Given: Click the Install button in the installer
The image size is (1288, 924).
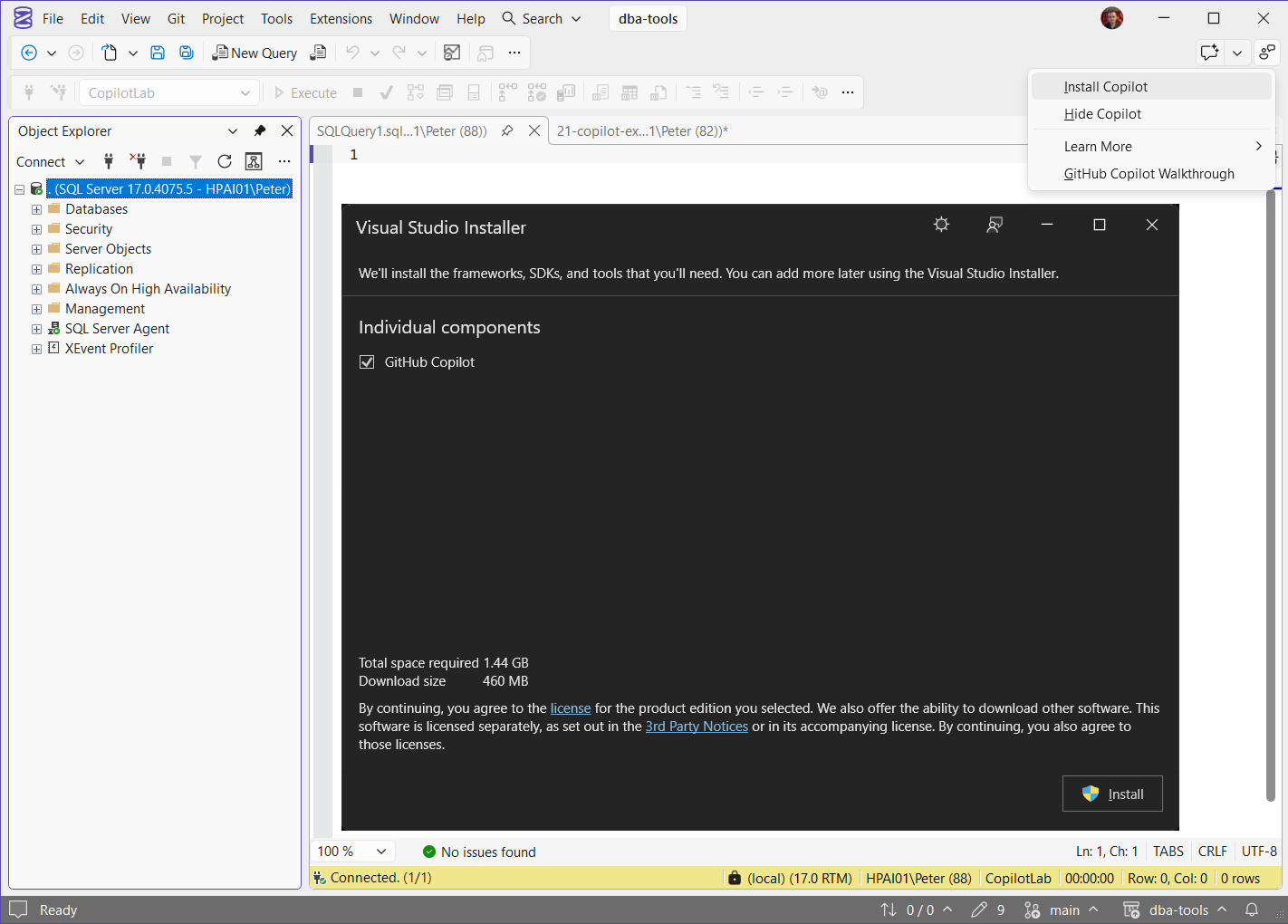Looking at the screenshot, I should [1112, 794].
